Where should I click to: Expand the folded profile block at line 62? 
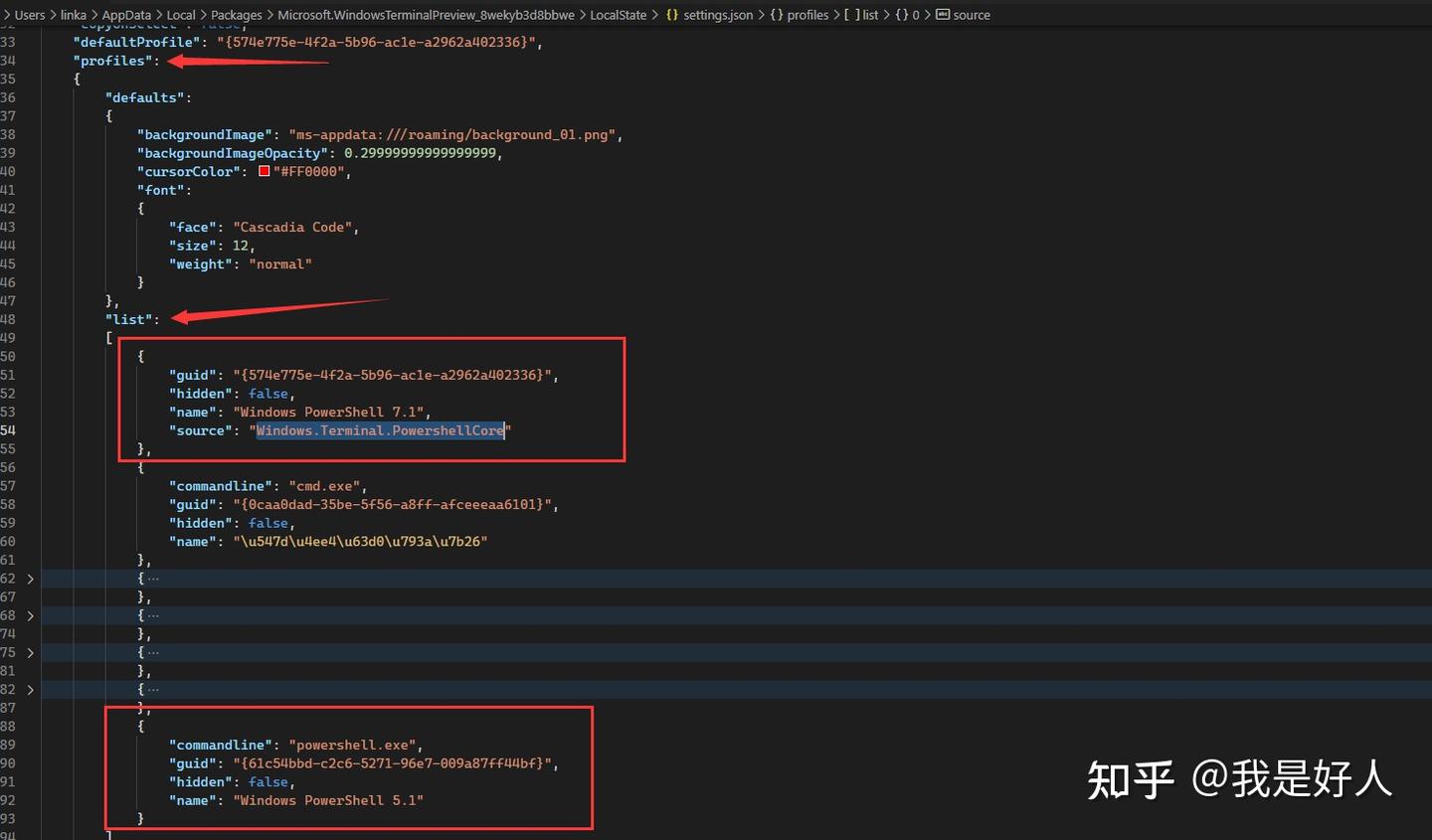(x=30, y=578)
